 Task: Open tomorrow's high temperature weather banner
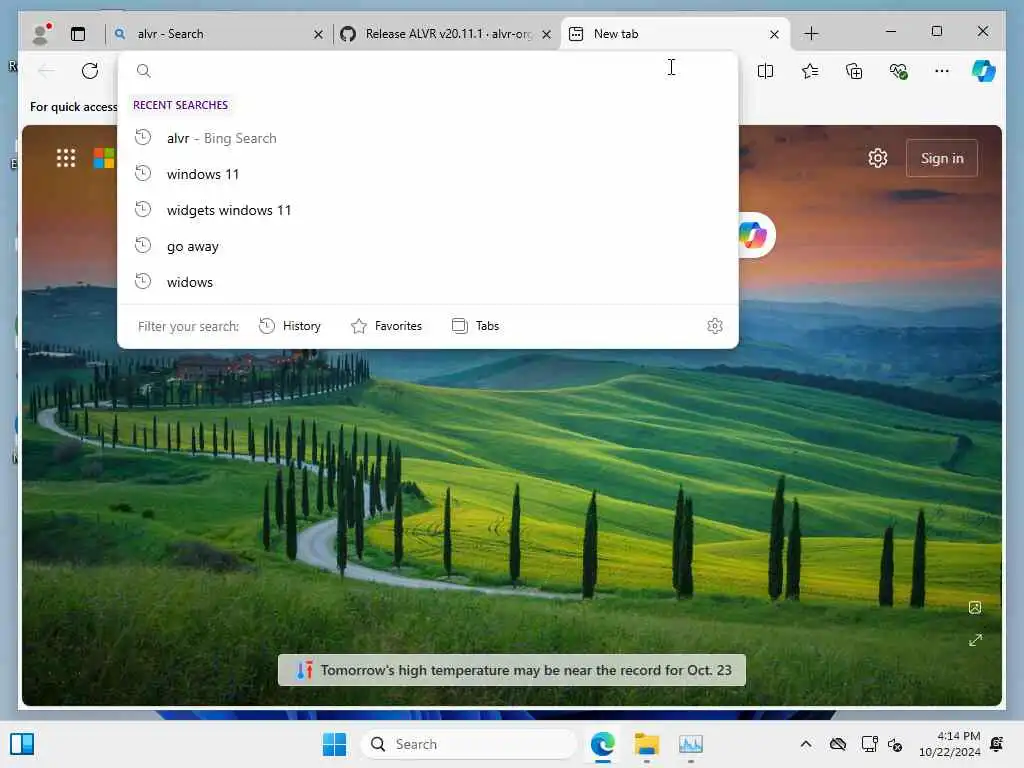(x=512, y=670)
